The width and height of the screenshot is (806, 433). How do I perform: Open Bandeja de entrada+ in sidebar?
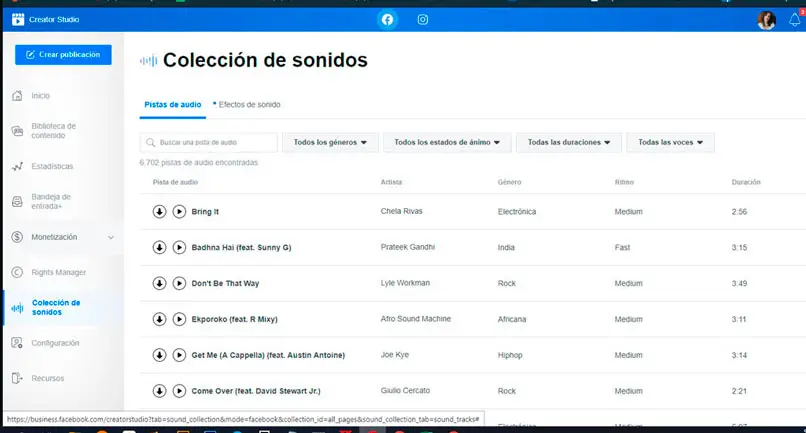point(51,202)
